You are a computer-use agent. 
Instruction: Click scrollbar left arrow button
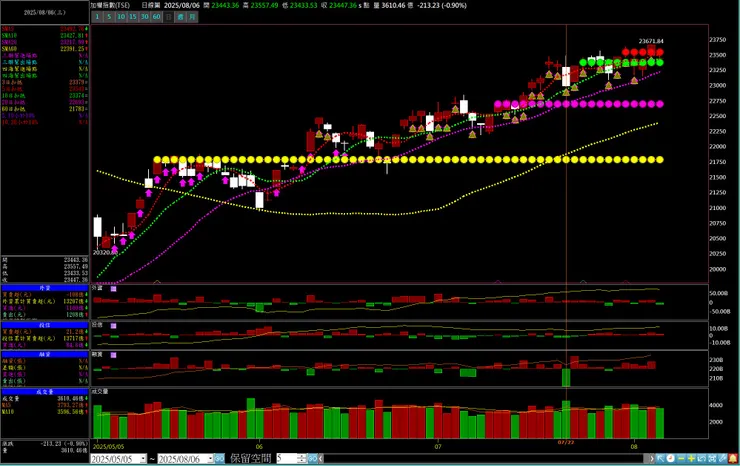tap(321, 458)
